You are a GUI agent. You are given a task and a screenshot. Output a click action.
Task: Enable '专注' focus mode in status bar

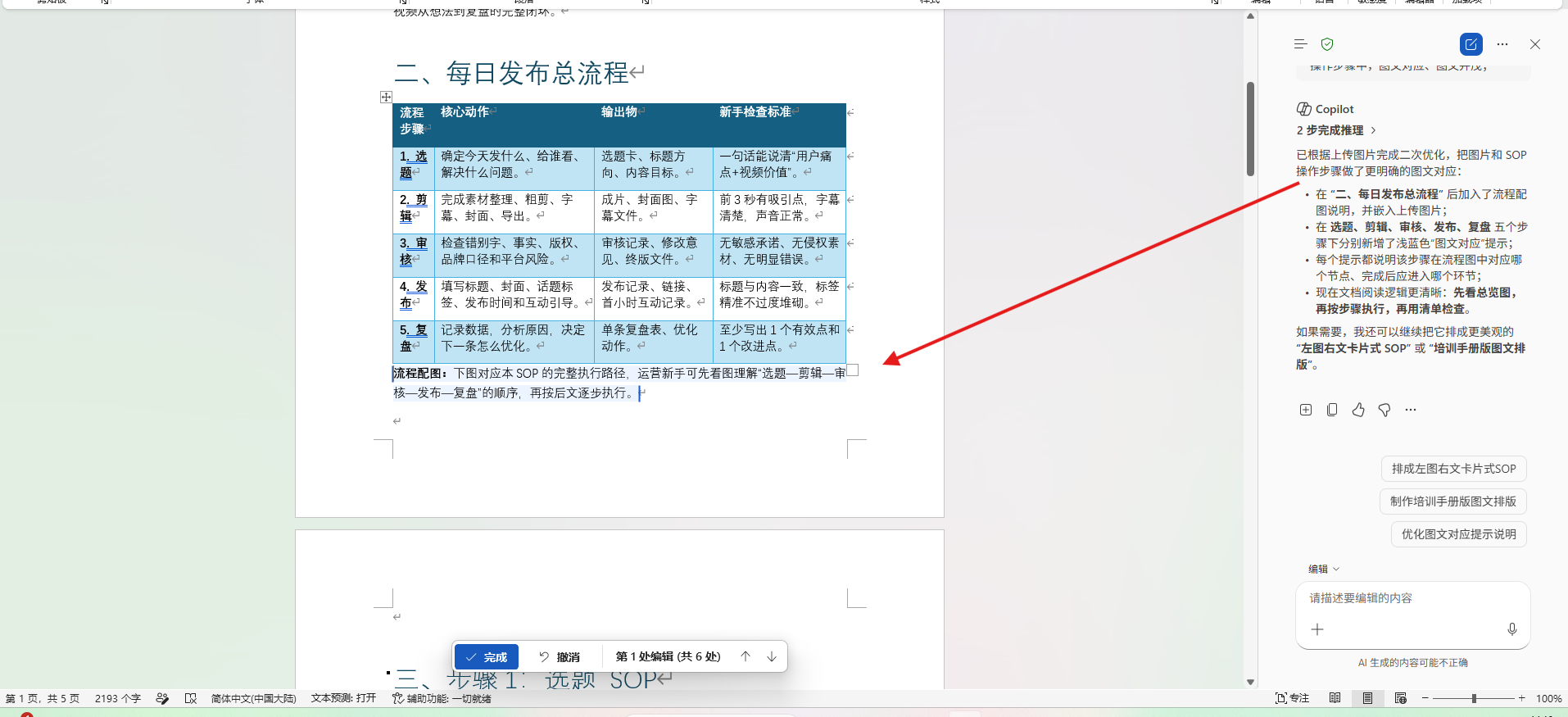1293,698
